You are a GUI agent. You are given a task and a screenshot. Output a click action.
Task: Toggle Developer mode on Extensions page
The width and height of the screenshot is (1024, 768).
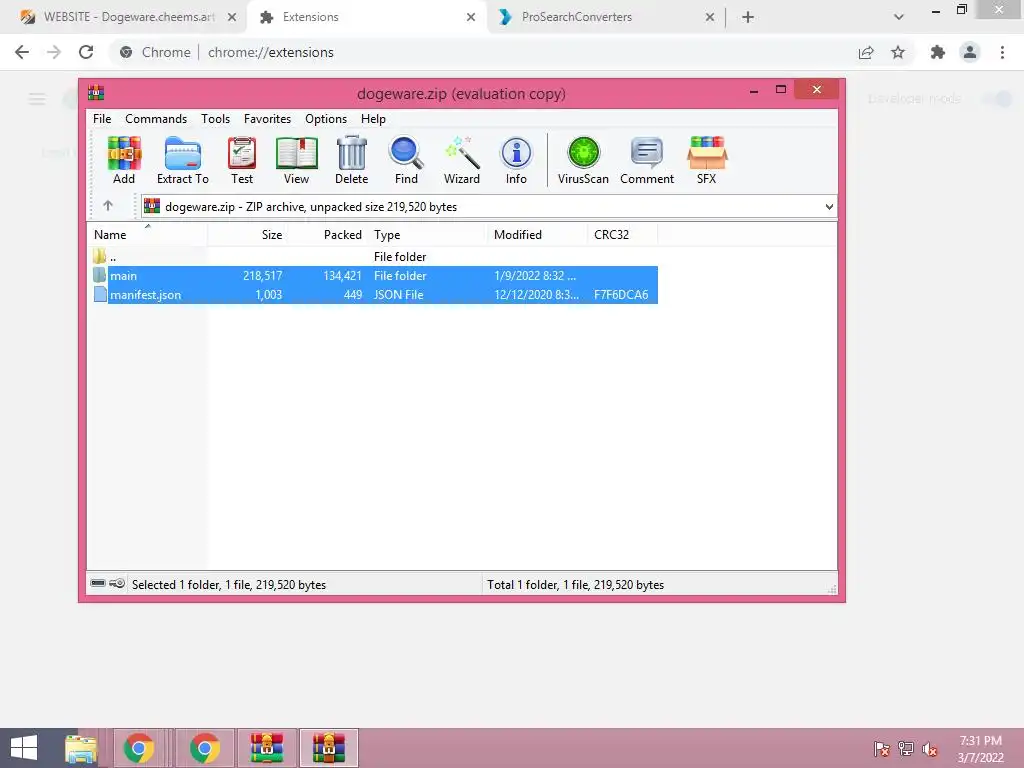[999, 99]
